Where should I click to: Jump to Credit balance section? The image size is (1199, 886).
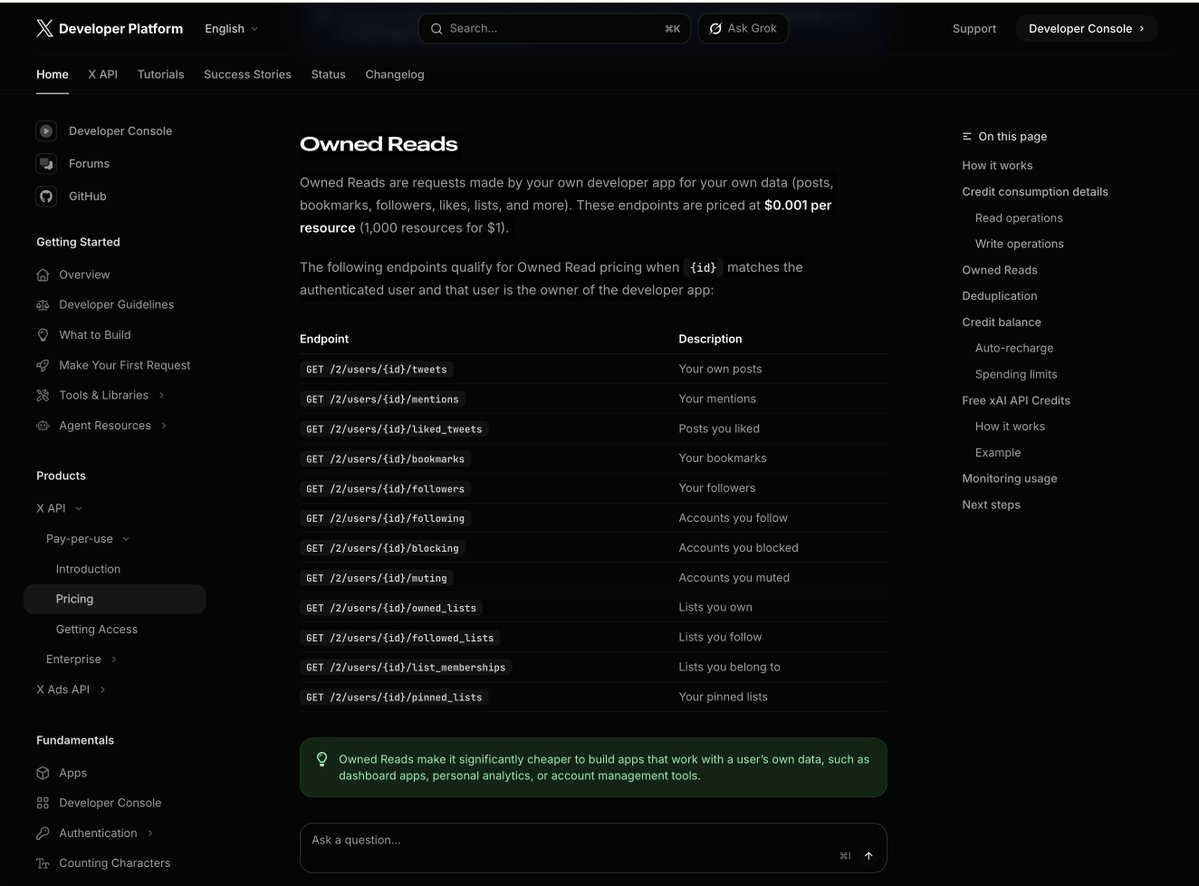(x=1002, y=322)
